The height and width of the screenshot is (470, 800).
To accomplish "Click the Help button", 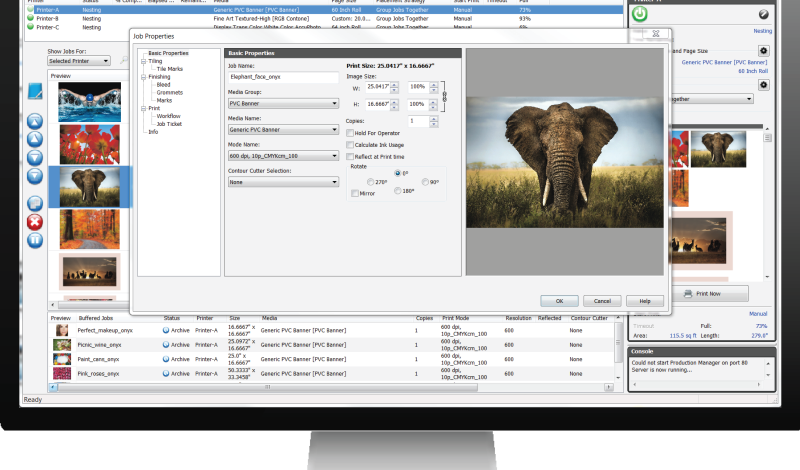I will (x=645, y=301).
